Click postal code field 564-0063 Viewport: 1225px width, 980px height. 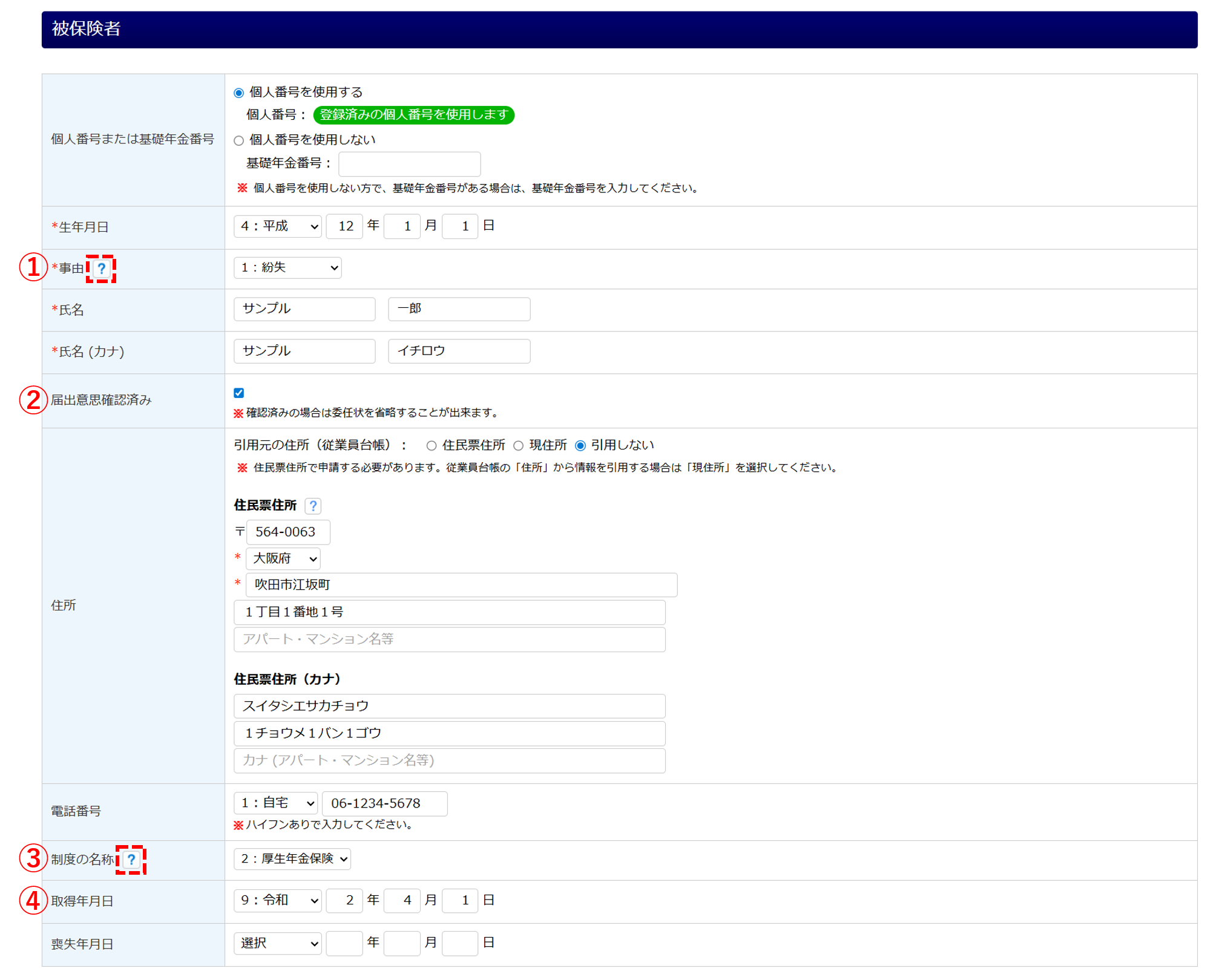(288, 532)
